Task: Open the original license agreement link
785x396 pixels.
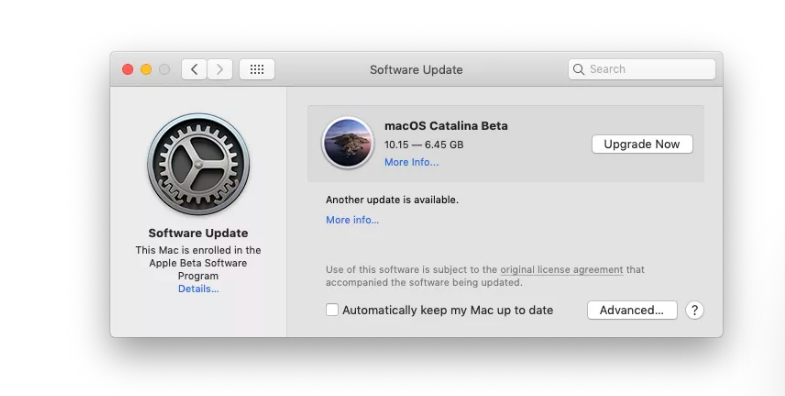Action: click(562, 269)
